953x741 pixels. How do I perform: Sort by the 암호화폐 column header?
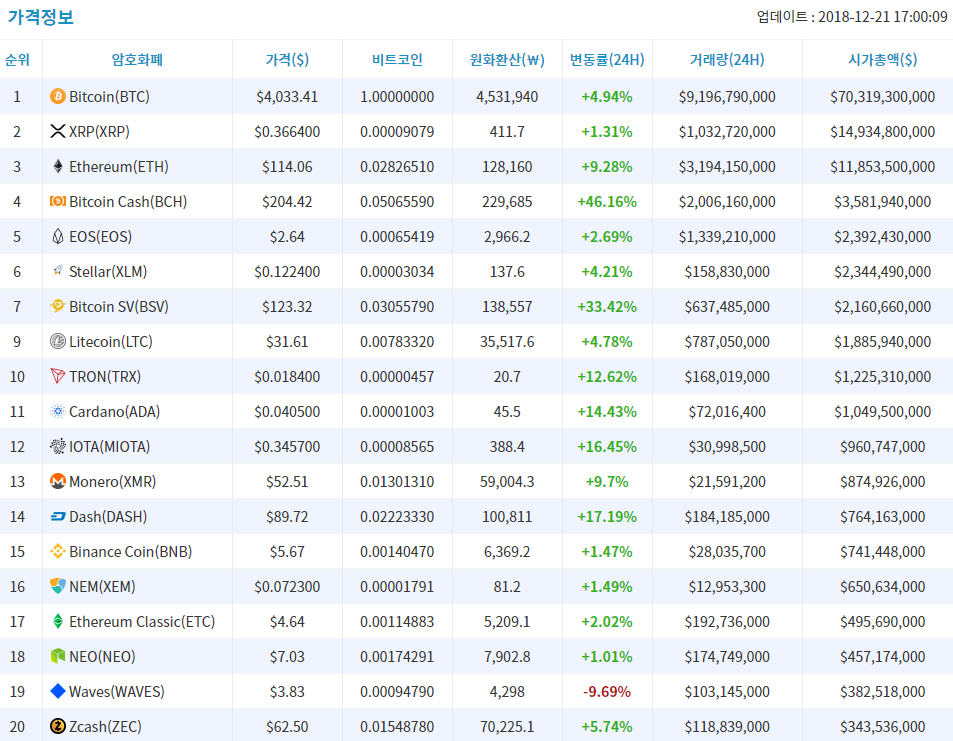click(137, 60)
